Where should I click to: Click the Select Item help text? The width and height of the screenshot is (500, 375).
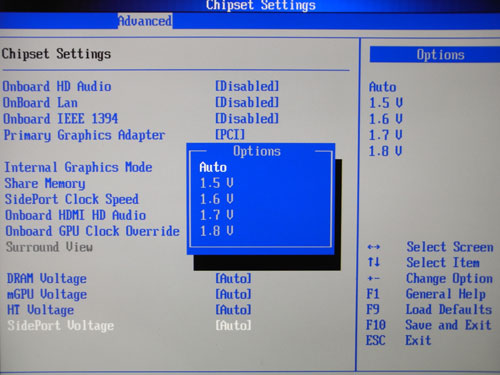(443, 263)
